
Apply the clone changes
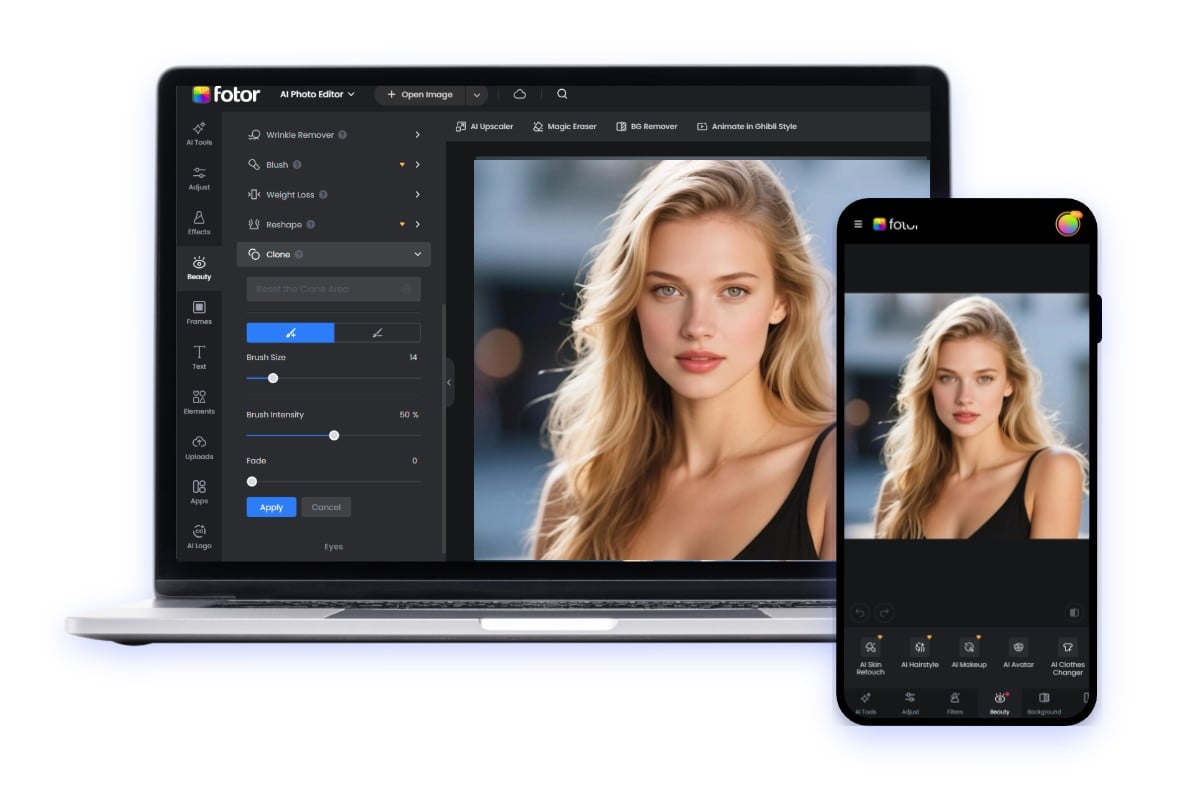pos(270,507)
